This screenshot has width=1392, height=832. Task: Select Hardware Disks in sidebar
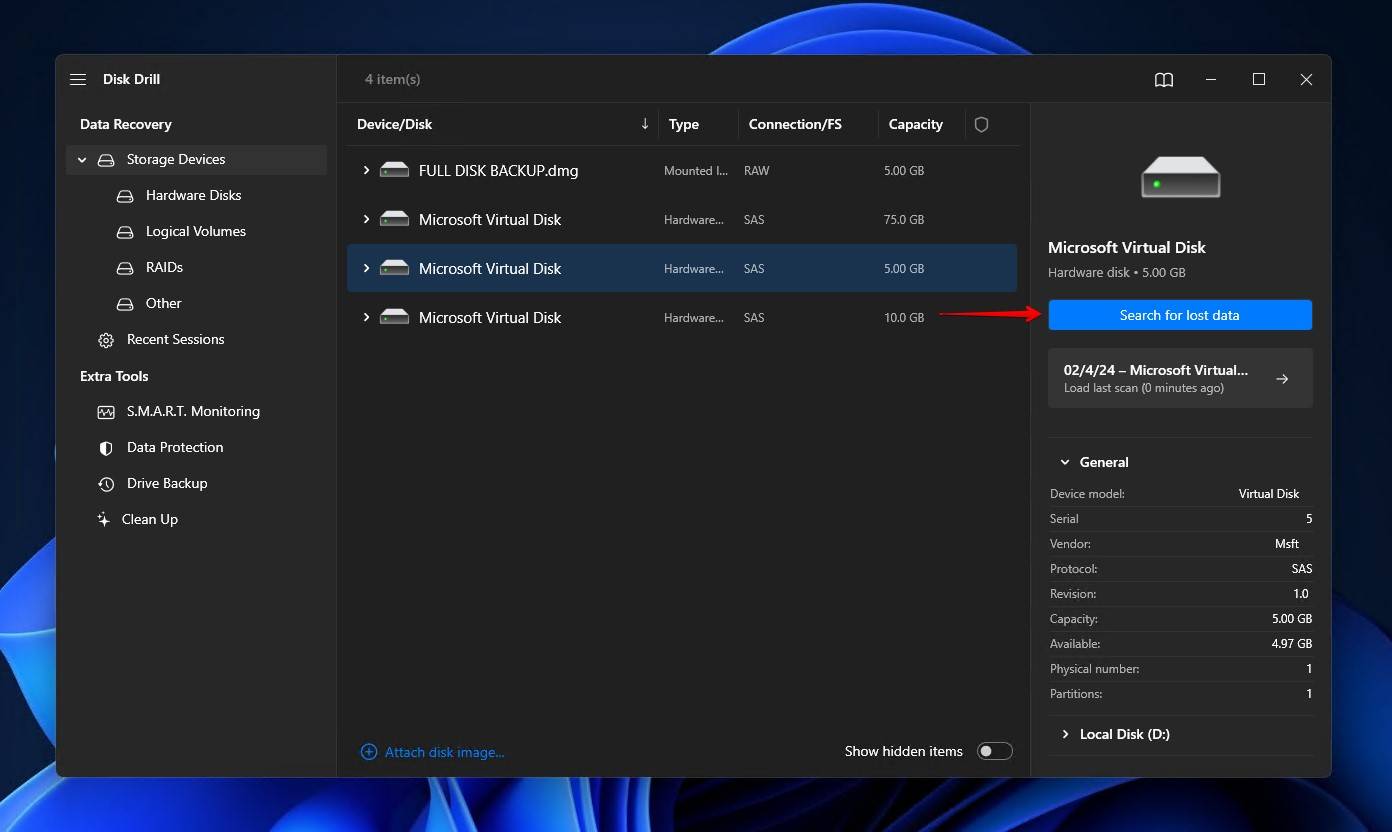(x=193, y=196)
